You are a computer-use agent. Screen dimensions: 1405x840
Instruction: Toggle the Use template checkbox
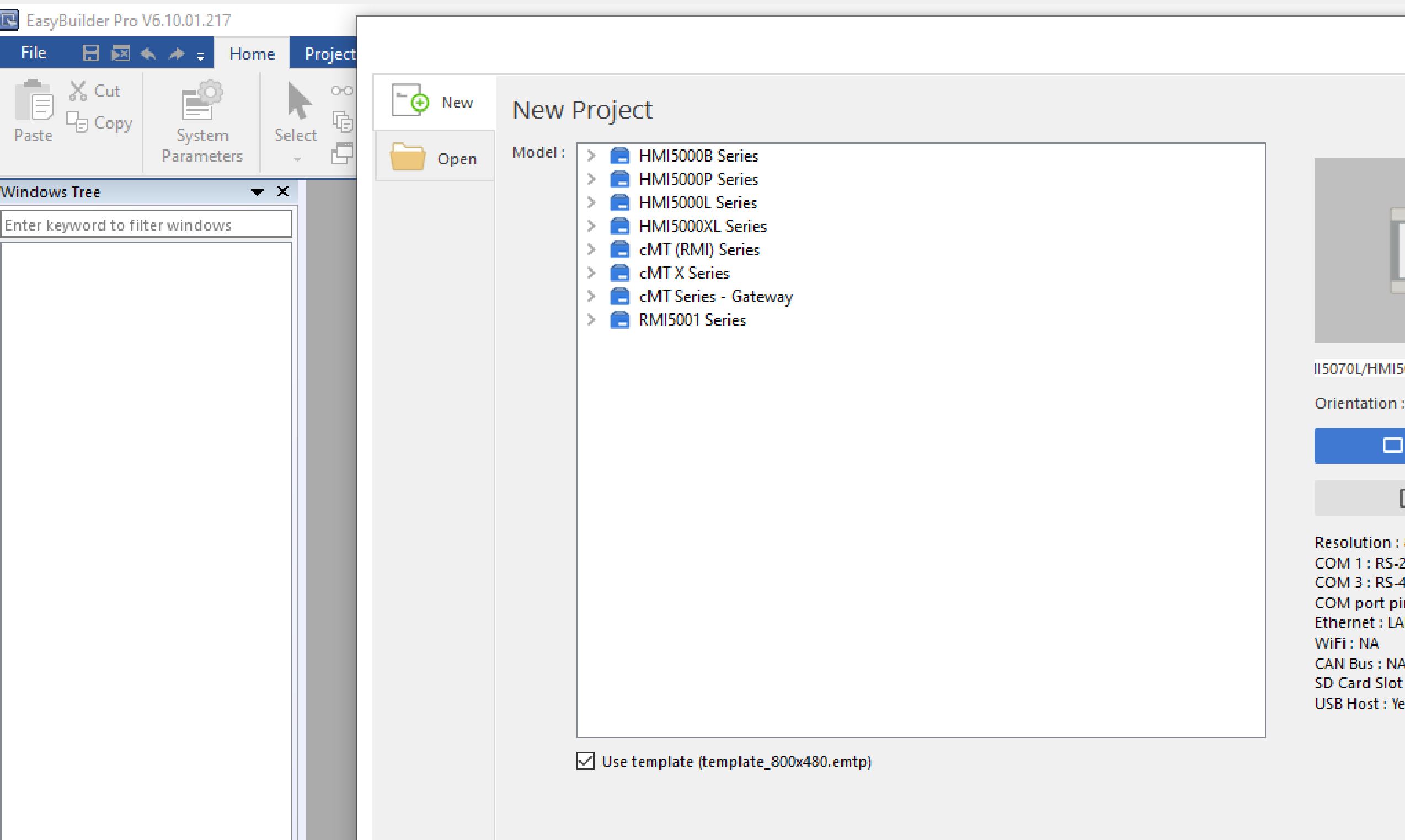click(586, 761)
